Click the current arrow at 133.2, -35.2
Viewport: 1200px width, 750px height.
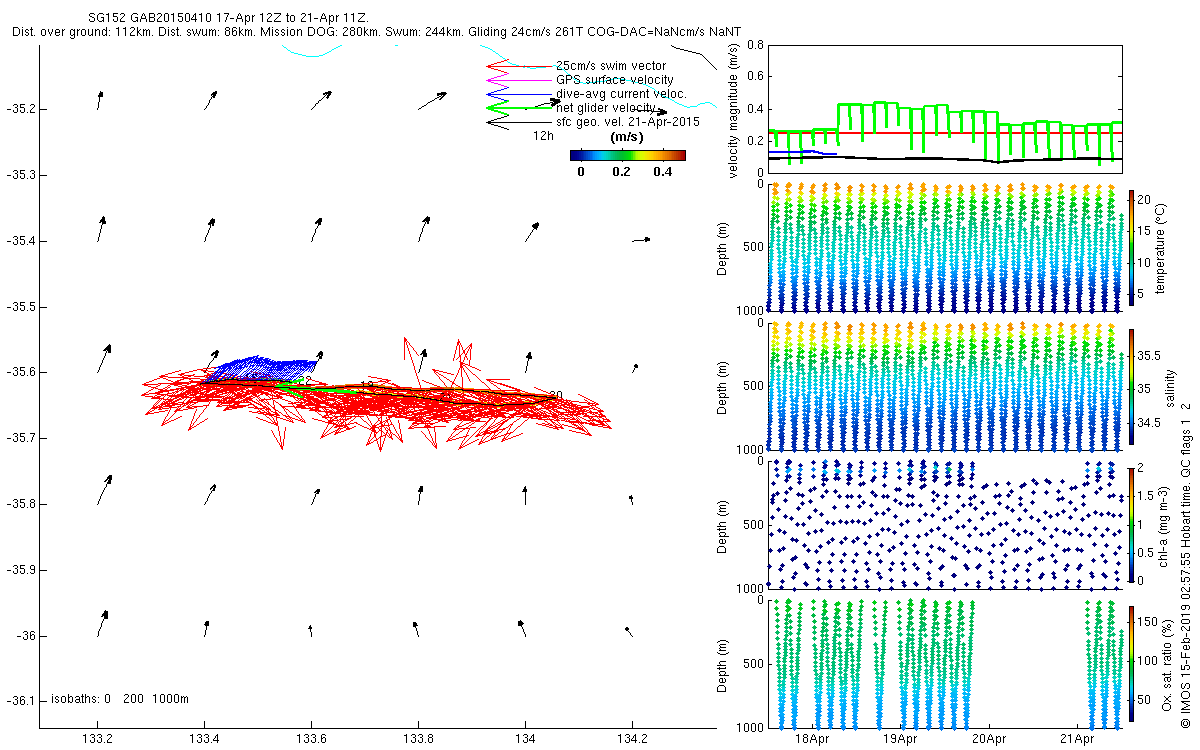point(100,100)
